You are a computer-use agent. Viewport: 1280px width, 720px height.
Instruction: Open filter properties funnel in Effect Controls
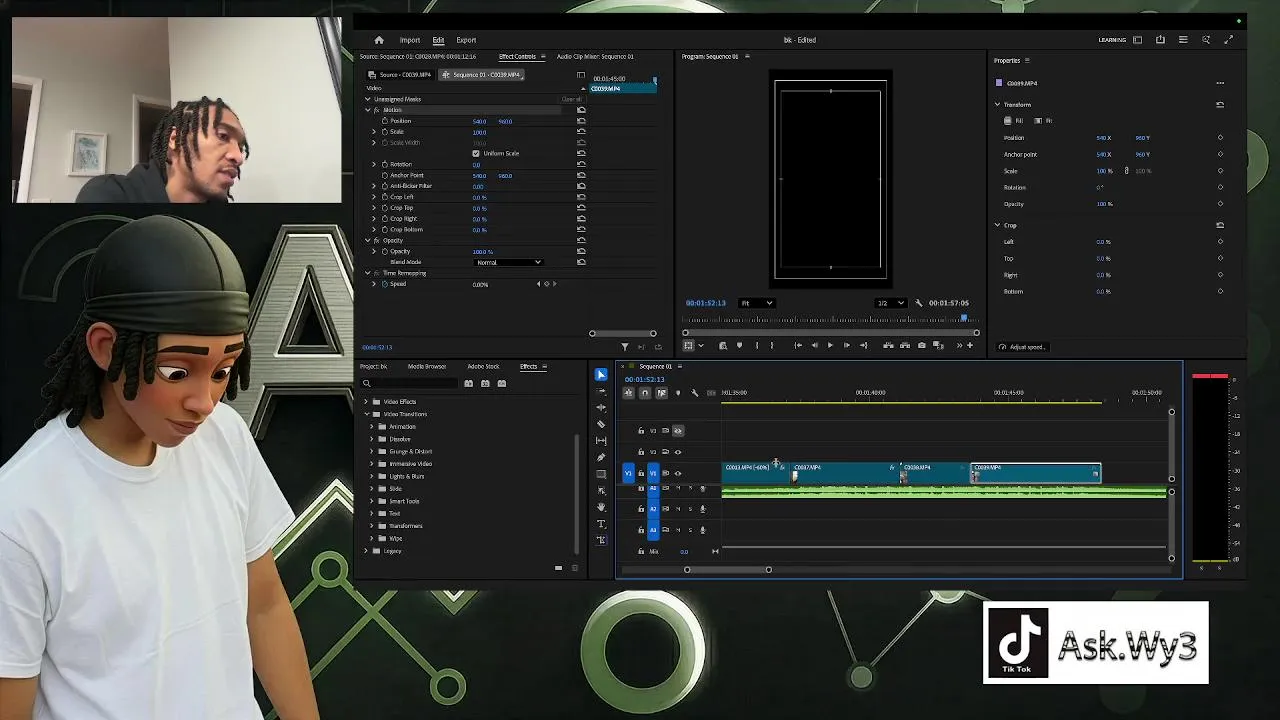(625, 347)
